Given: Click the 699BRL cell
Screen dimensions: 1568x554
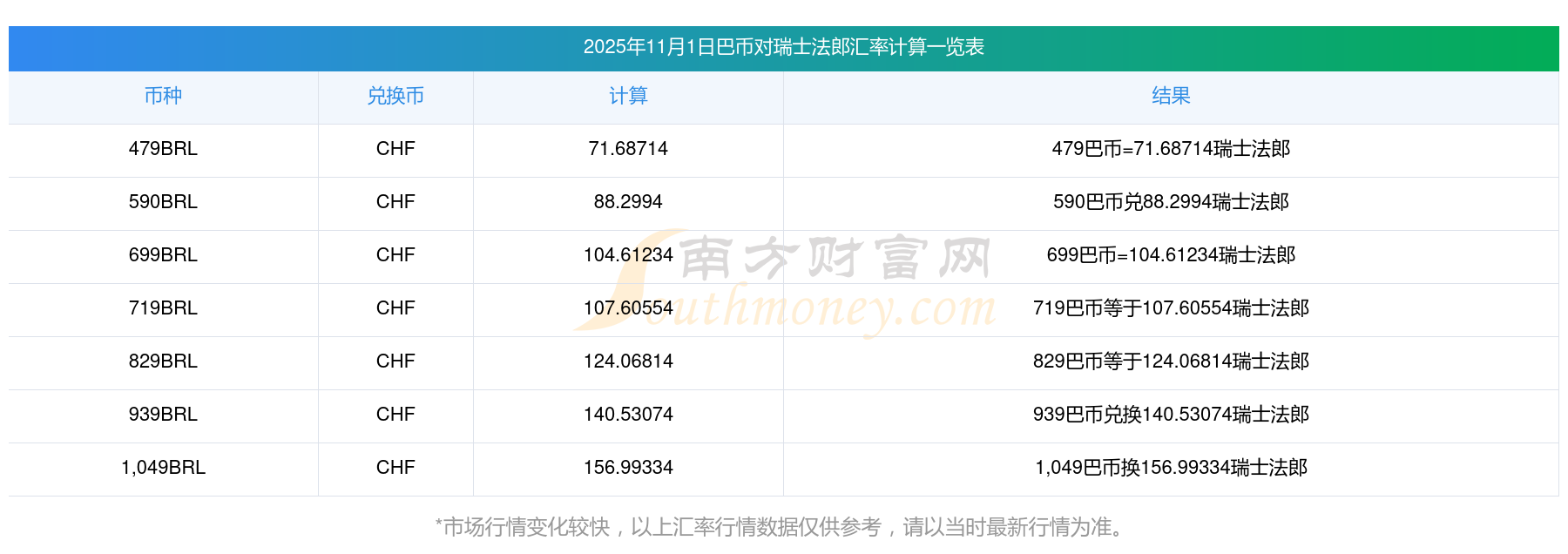Looking at the screenshot, I should coord(163,255).
